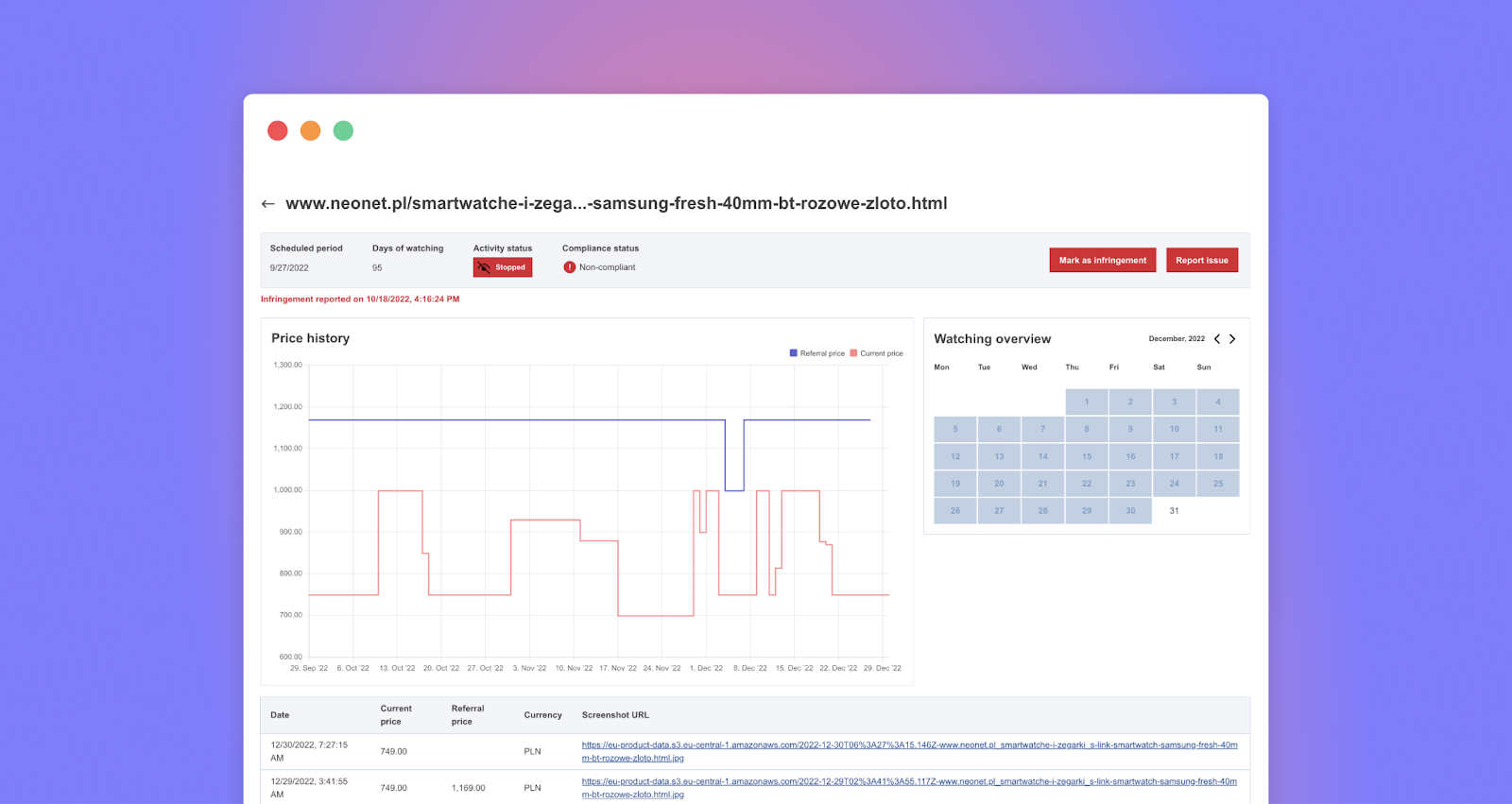Toggle Current price legend series
The image size is (1512, 804).
point(877,353)
